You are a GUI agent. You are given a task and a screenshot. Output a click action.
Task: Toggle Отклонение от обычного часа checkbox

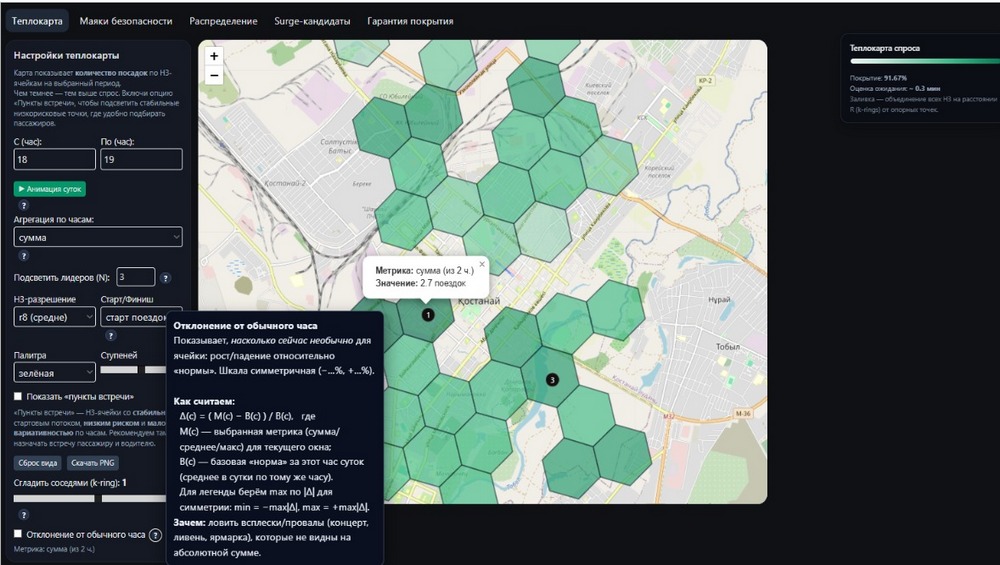tap(18, 534)
